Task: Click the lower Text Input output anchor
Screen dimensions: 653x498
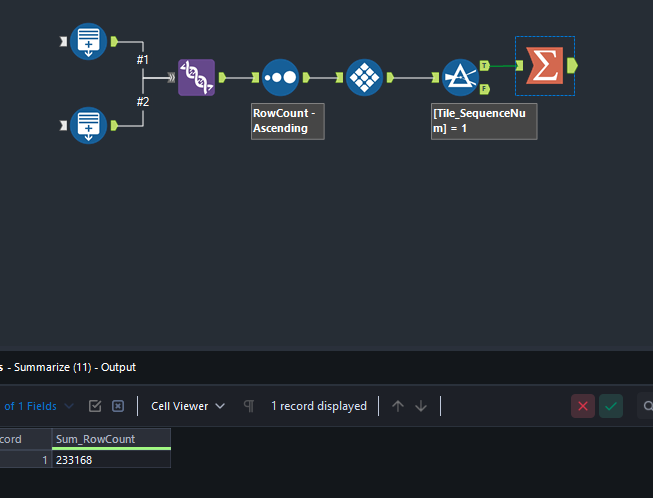Action: 114,125
